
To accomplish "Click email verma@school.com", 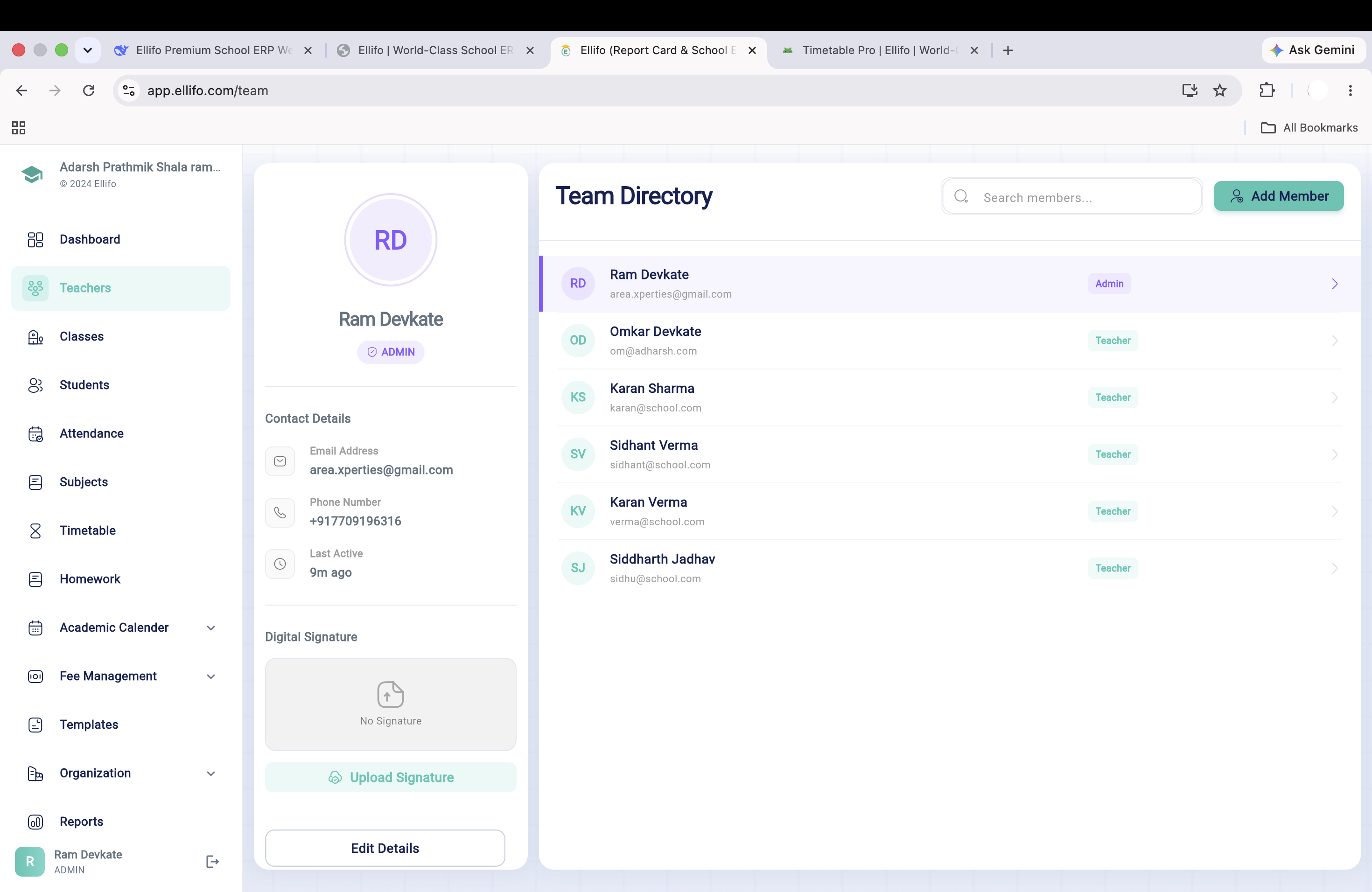I will coord(657,522).
